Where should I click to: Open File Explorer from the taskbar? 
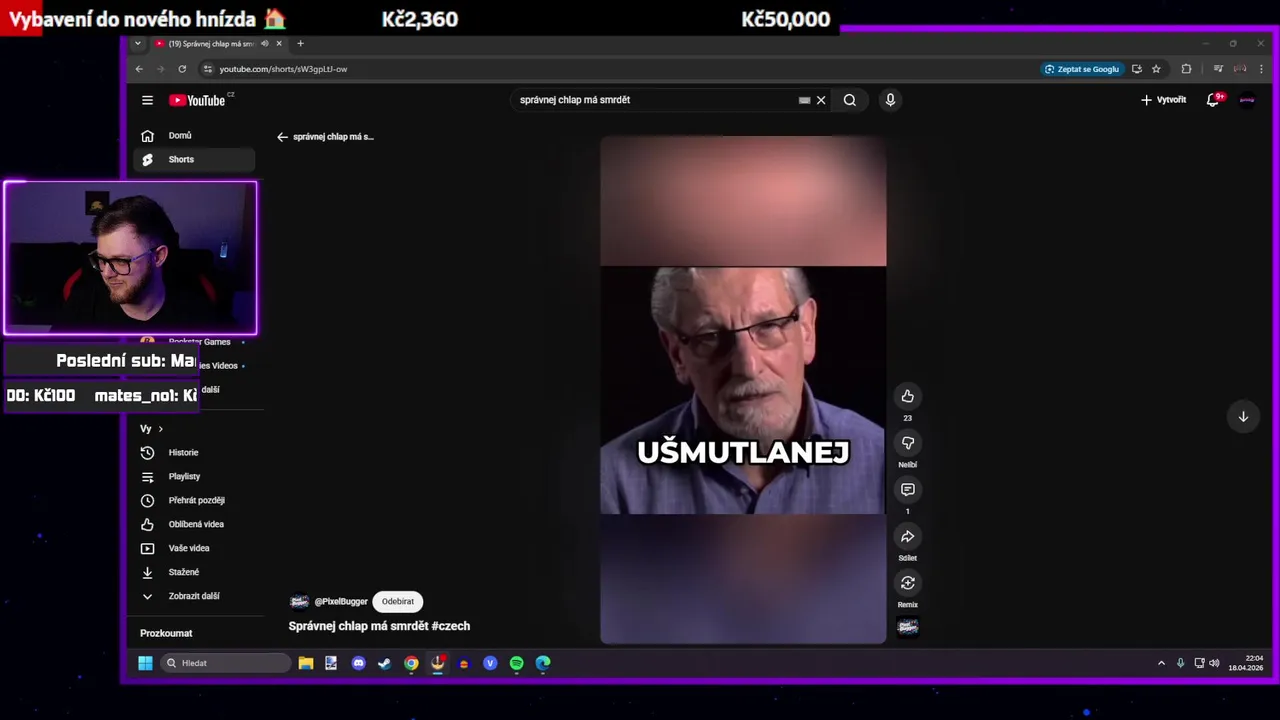[306, 663]
